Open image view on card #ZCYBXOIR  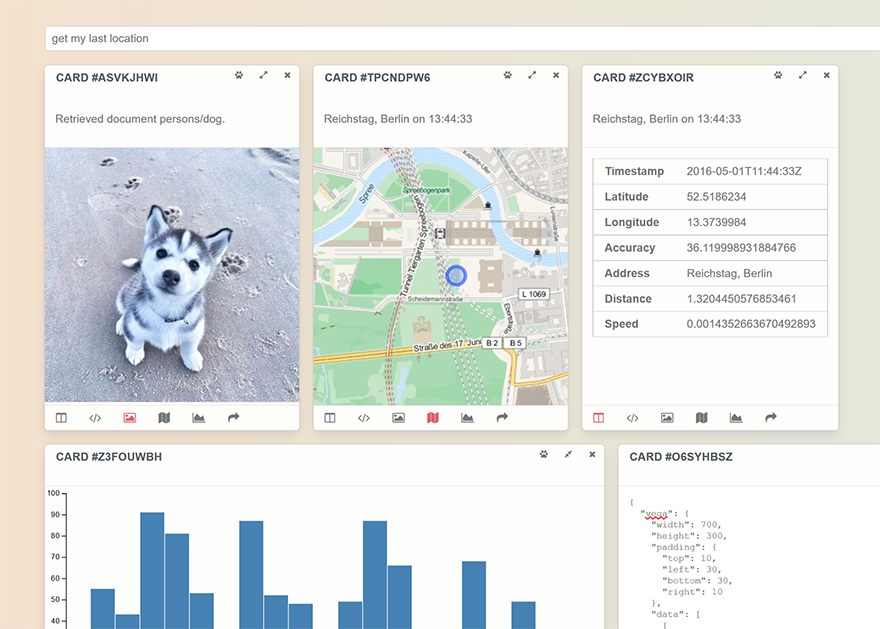click(667, 417)
